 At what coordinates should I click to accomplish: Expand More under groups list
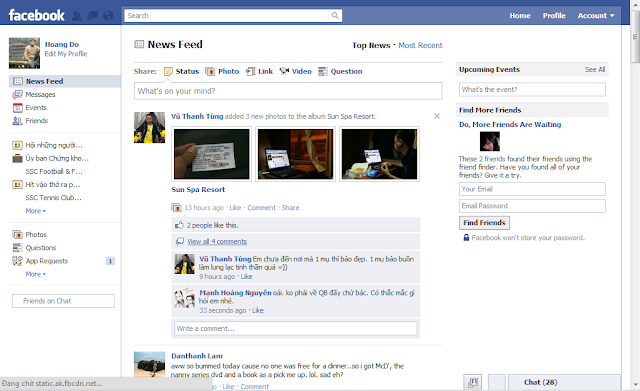coord(36,211)
